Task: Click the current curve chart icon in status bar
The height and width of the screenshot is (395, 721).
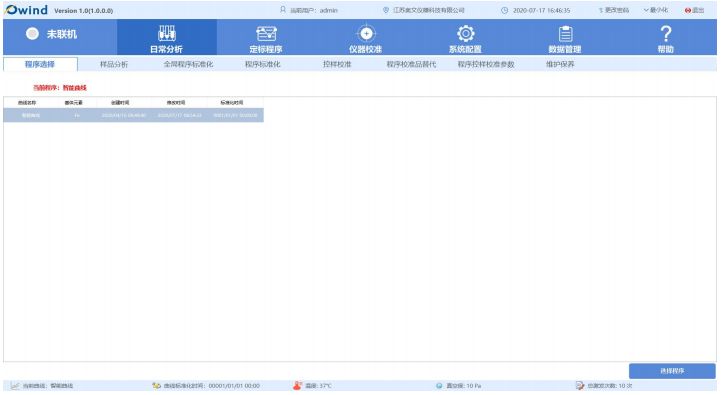Action: coord(15,385)
